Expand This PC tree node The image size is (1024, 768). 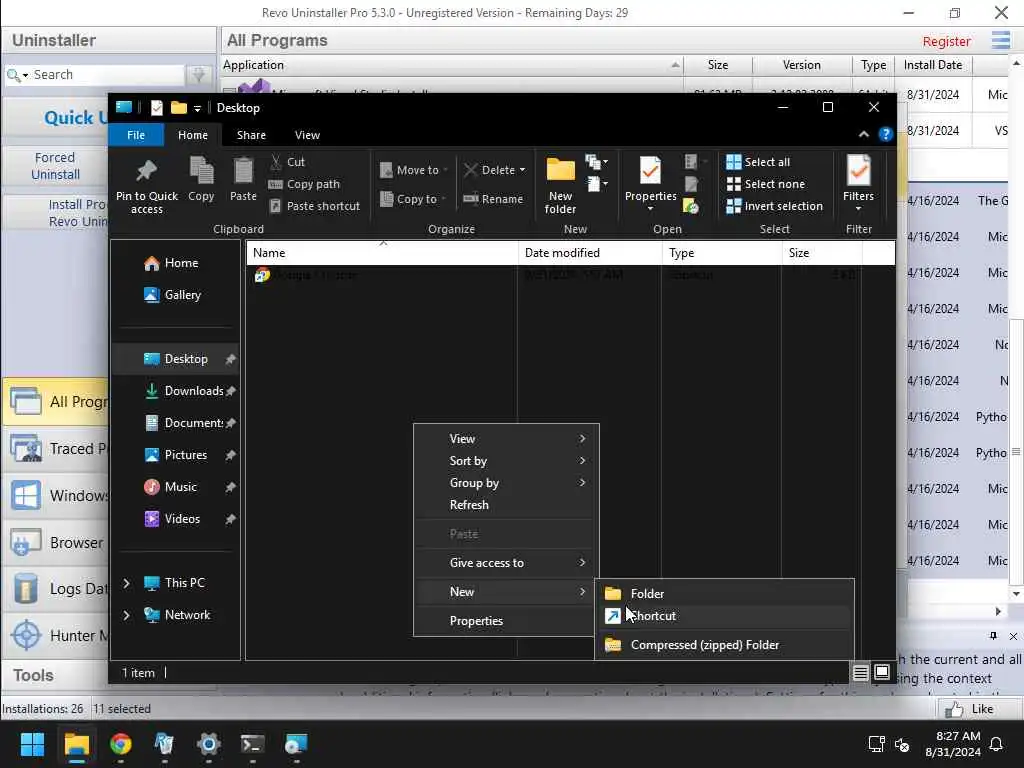pos(127,583)
